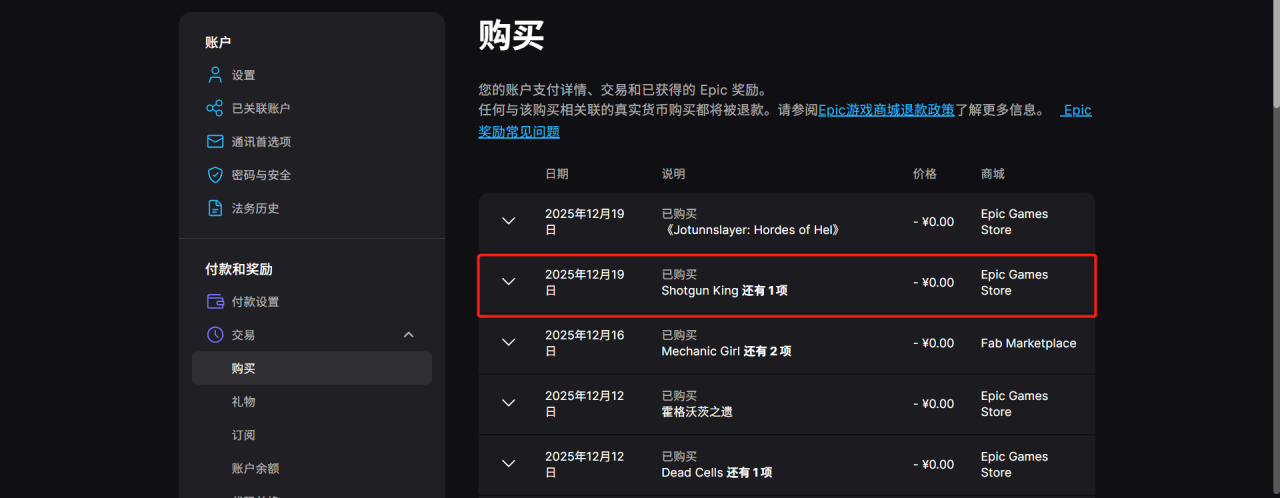Screen dimensions: 1280x498
Task: Collapse the 交易 section using its chevron
Action: pos(408,335)
